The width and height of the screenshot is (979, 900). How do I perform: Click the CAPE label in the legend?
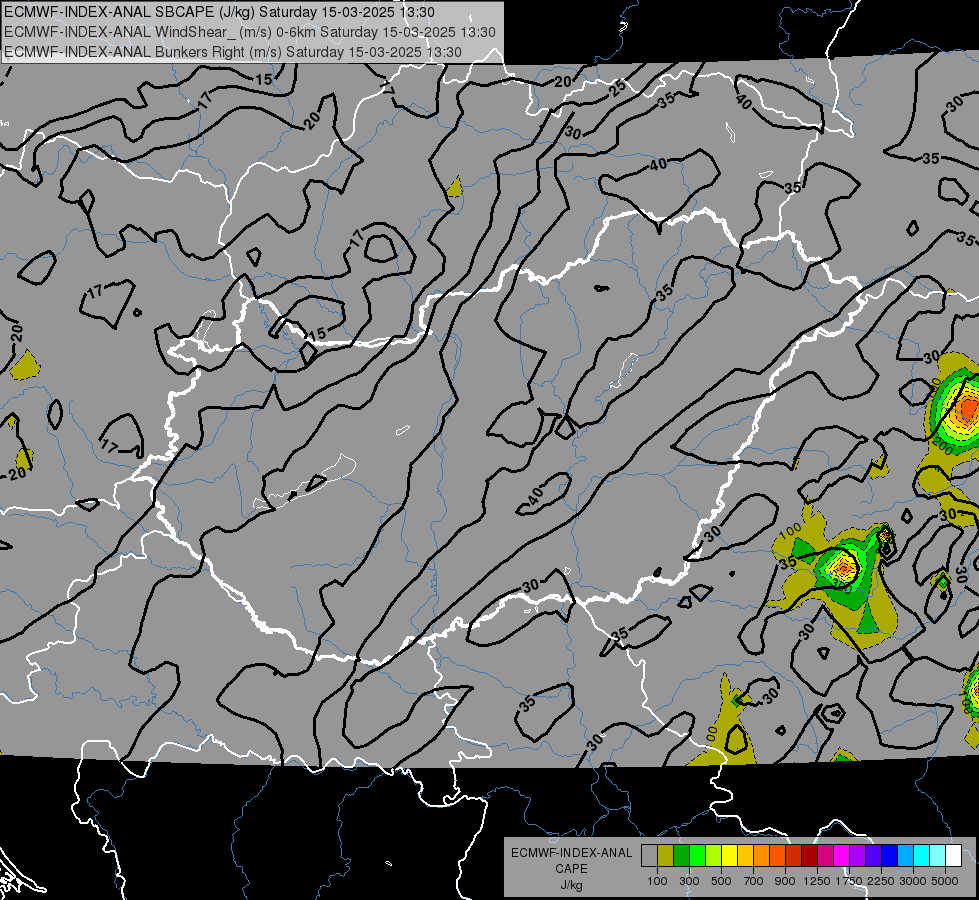pos(571,869)
